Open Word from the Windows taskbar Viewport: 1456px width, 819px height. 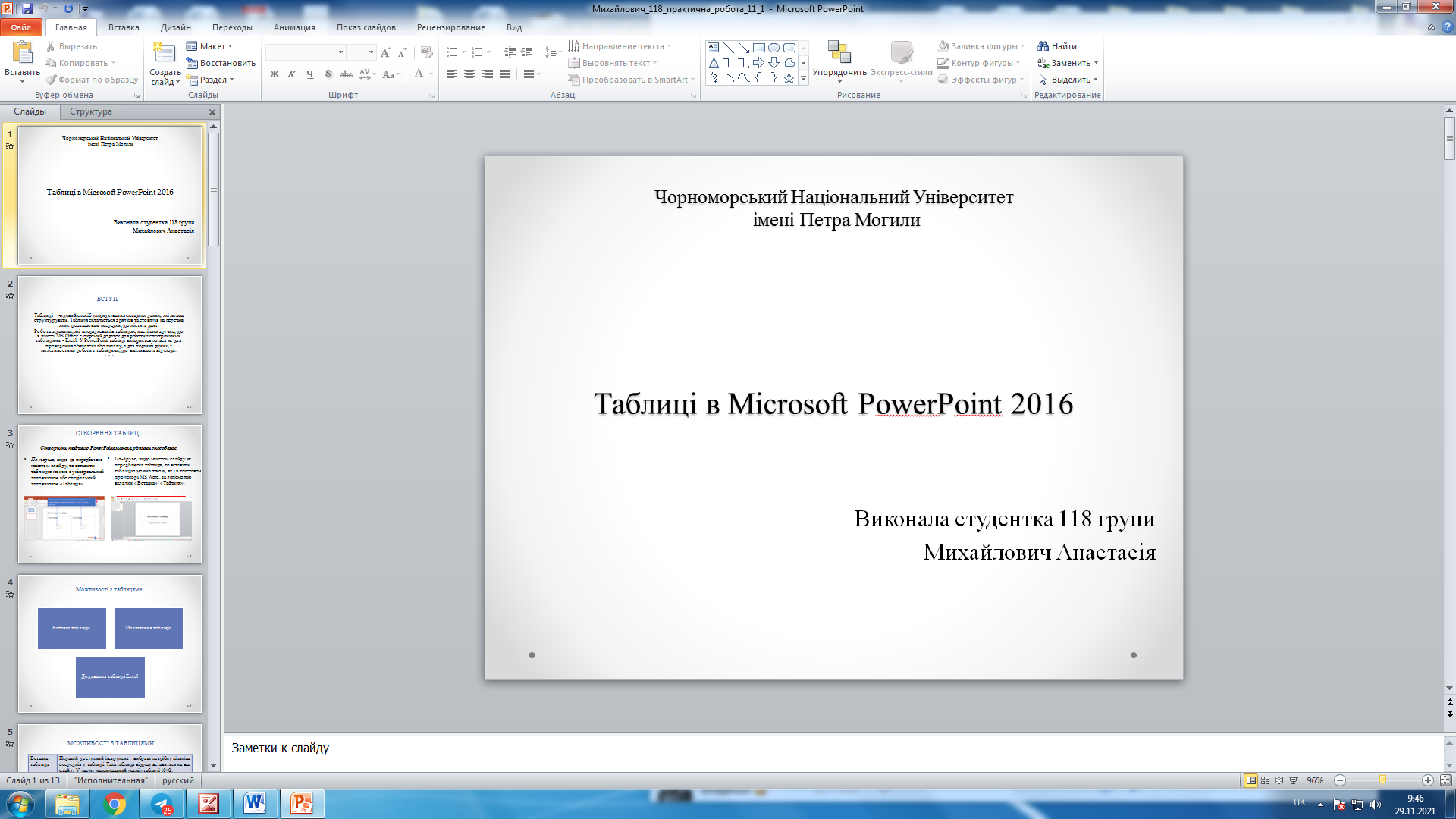[255, 803]
